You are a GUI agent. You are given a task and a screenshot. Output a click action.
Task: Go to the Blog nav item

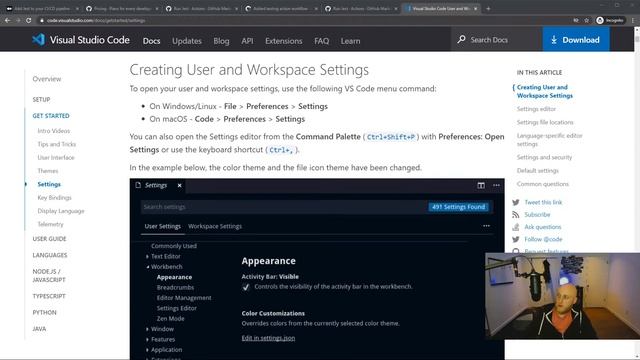(x=221, y=41)
